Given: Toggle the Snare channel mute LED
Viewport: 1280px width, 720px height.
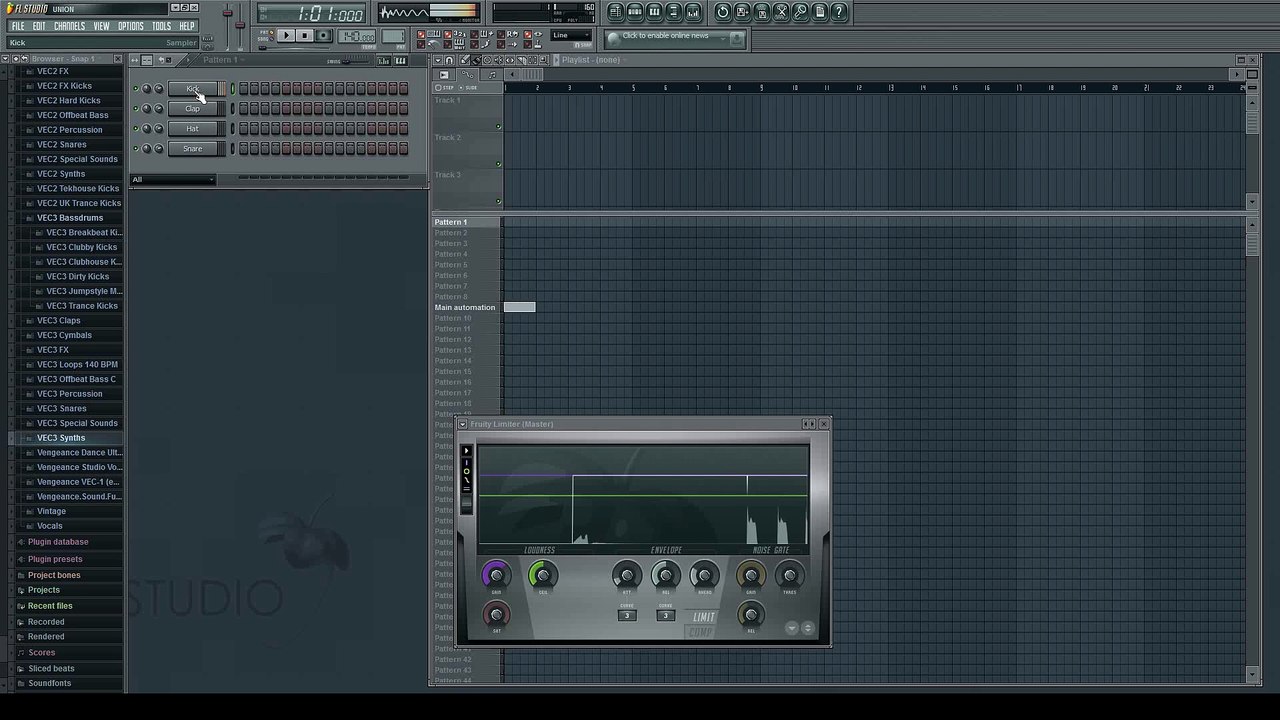Looking at the screenshot, I should [x=136, y=149].
